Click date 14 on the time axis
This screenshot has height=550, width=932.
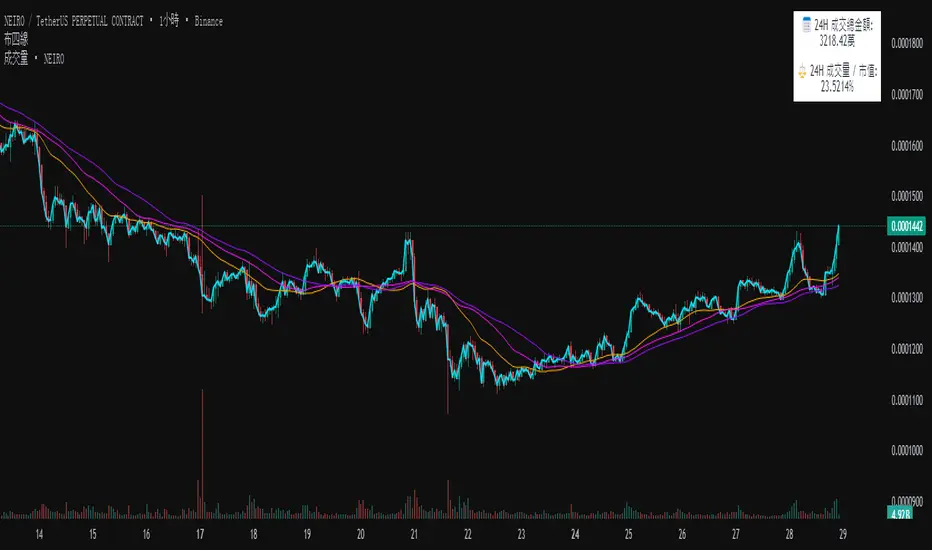(x=39, y=535)
